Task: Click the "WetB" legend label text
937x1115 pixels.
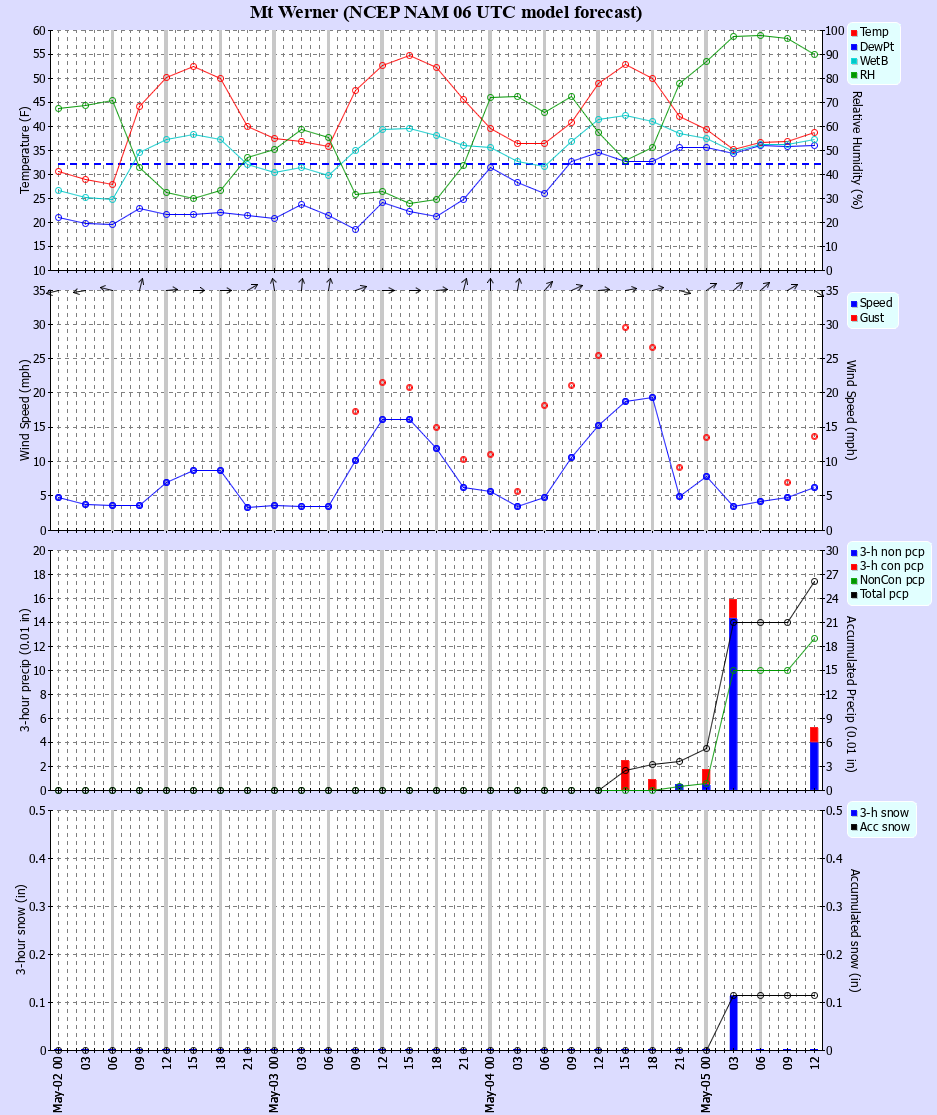Action: click(x=874, y=61)
